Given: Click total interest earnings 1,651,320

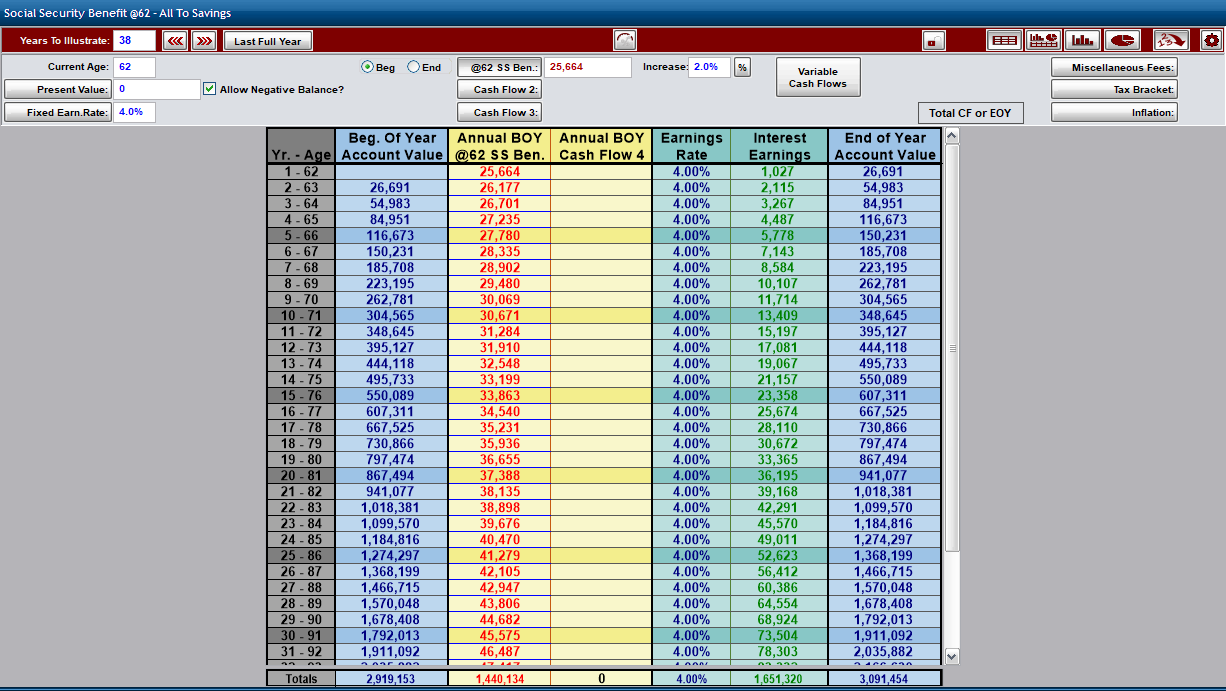Looking at the screenshot, I should click(779, 679).
